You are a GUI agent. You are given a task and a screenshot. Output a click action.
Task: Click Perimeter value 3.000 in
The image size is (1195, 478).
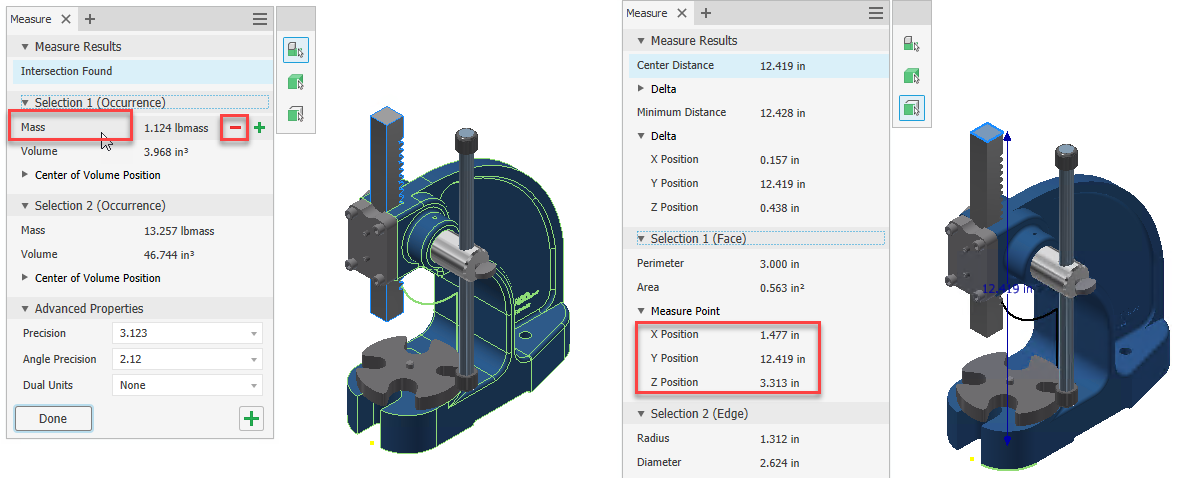click(780, 264)
